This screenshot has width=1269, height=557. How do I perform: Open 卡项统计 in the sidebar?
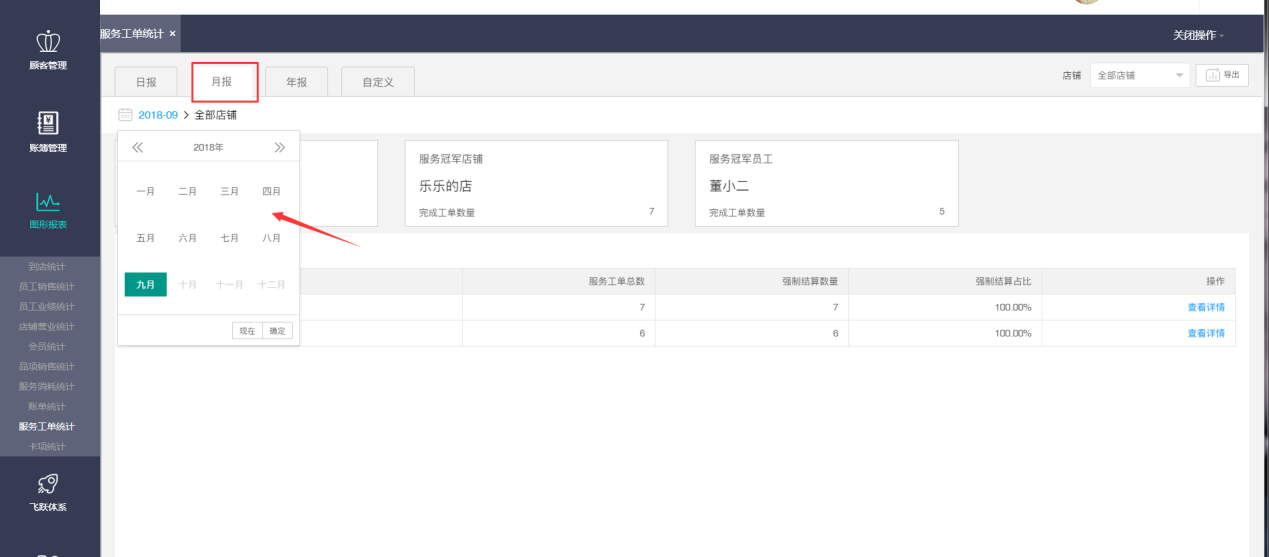47,446
